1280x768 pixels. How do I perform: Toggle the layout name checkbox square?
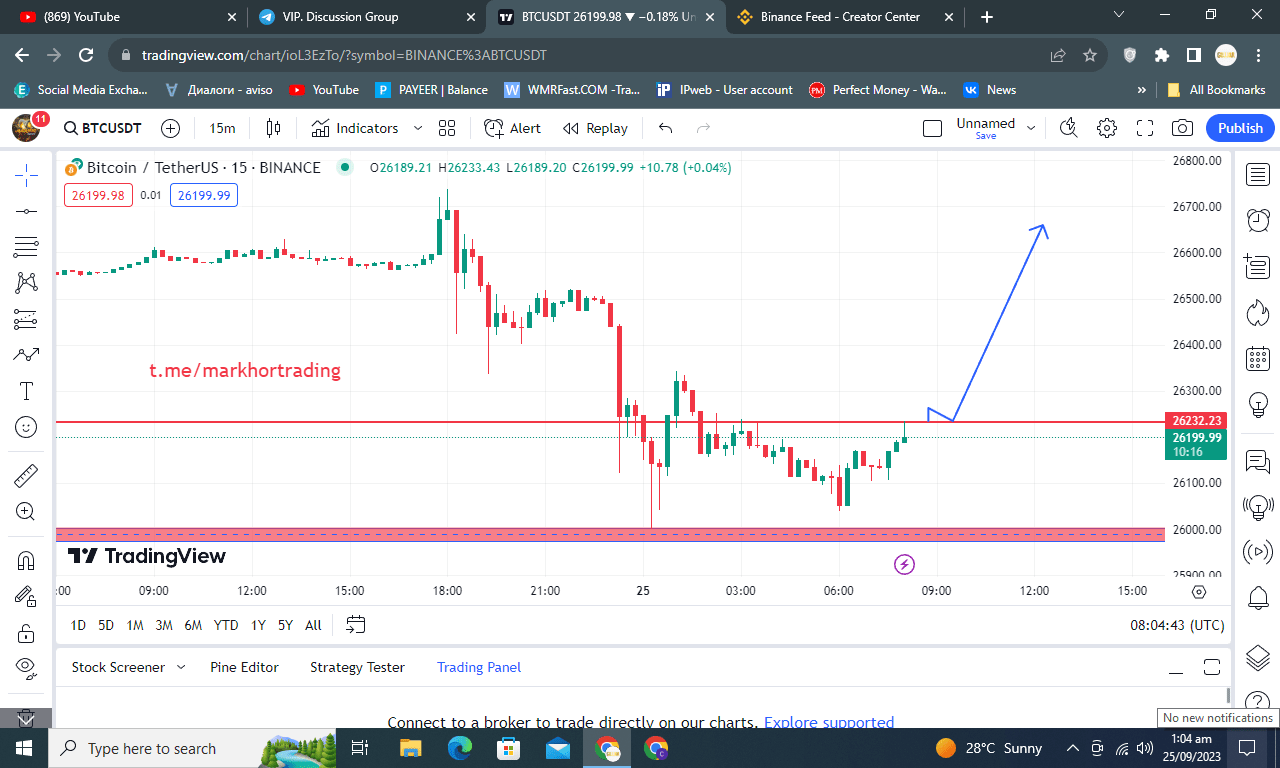pyautogui.click(x=932, y=128)
